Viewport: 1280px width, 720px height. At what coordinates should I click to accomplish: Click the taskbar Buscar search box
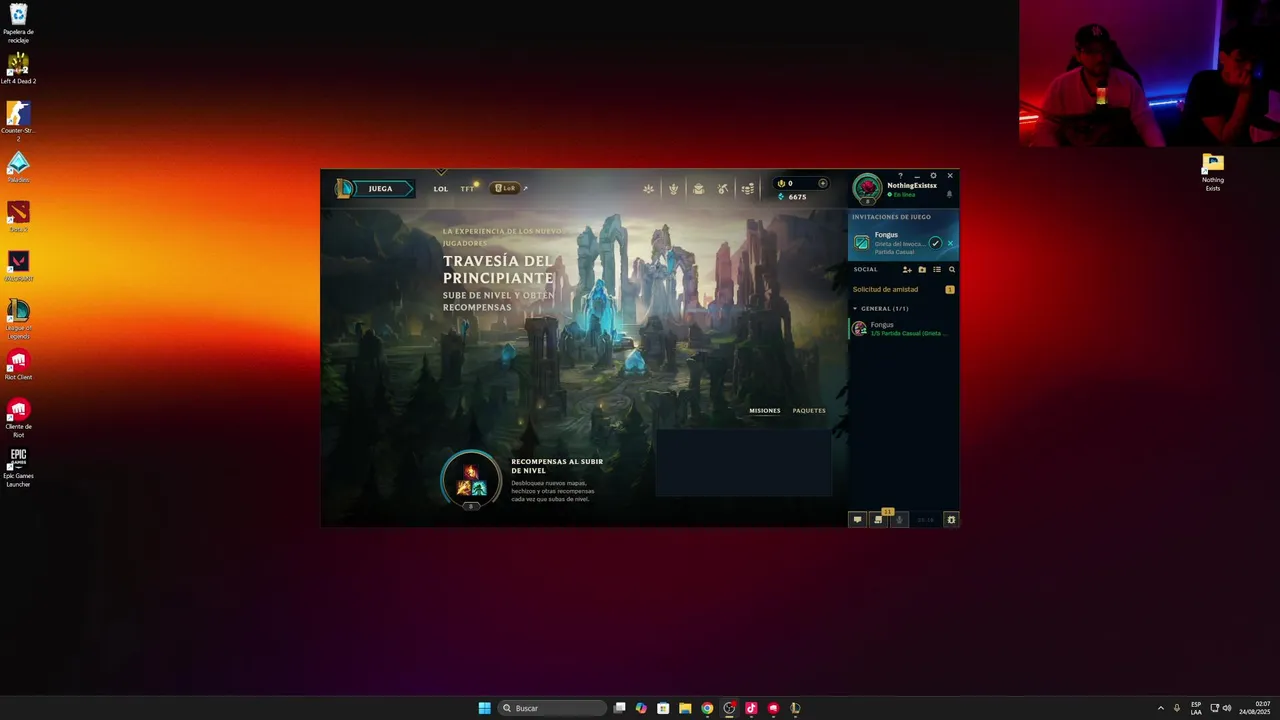(552, 708)
